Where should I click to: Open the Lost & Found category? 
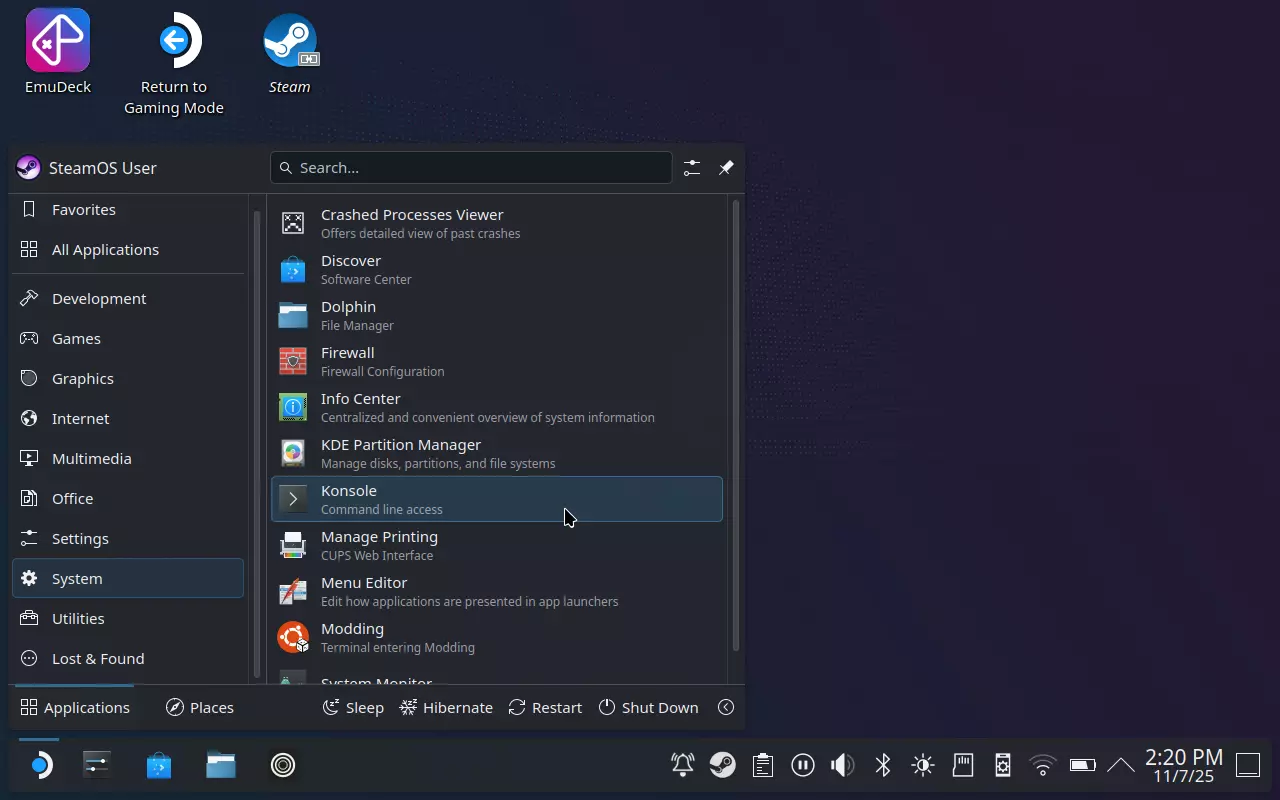point(128,659)
